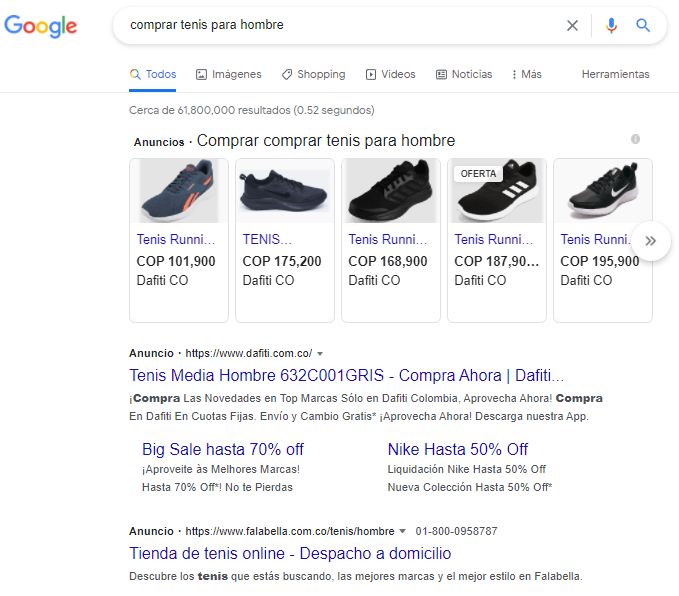Open Nike Hasta 50% Off sitelink

(458, 449)
